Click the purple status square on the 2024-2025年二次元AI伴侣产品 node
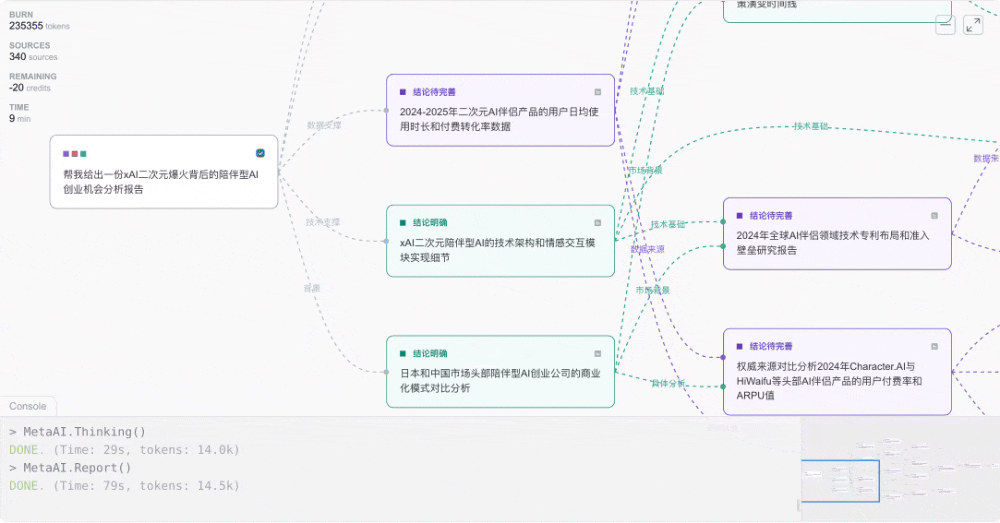 [402, 92]
